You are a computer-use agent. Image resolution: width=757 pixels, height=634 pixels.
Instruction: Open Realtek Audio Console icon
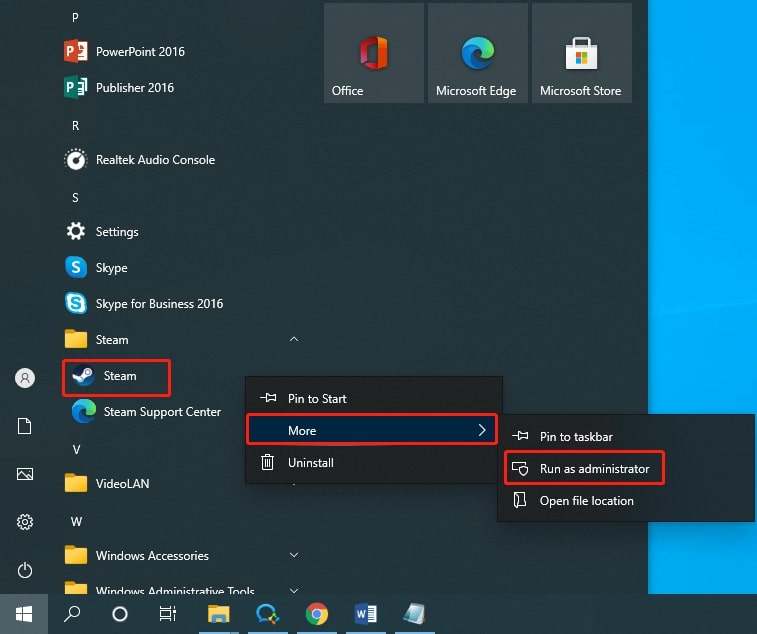[76, 160]
